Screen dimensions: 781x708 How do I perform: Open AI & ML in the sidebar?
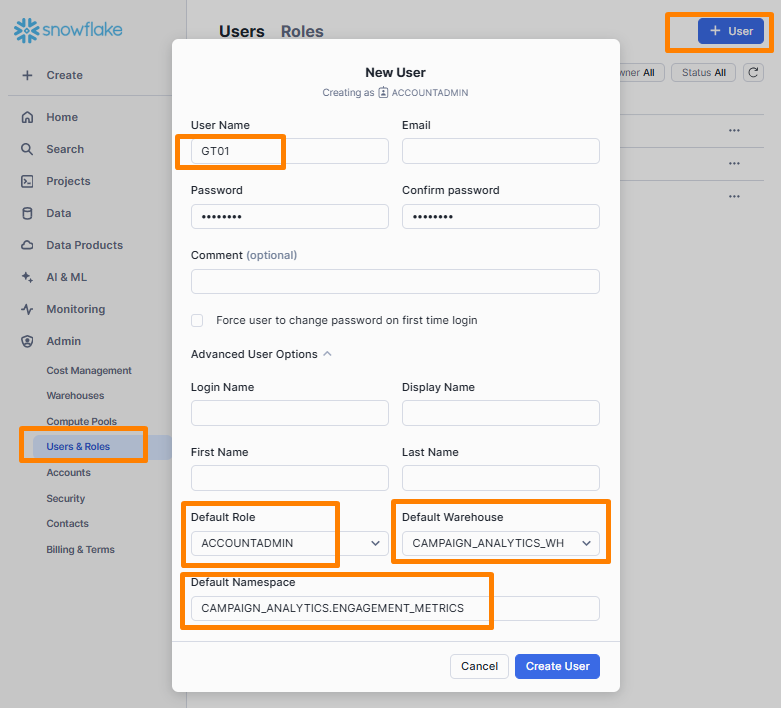click(x=66, y=277)
